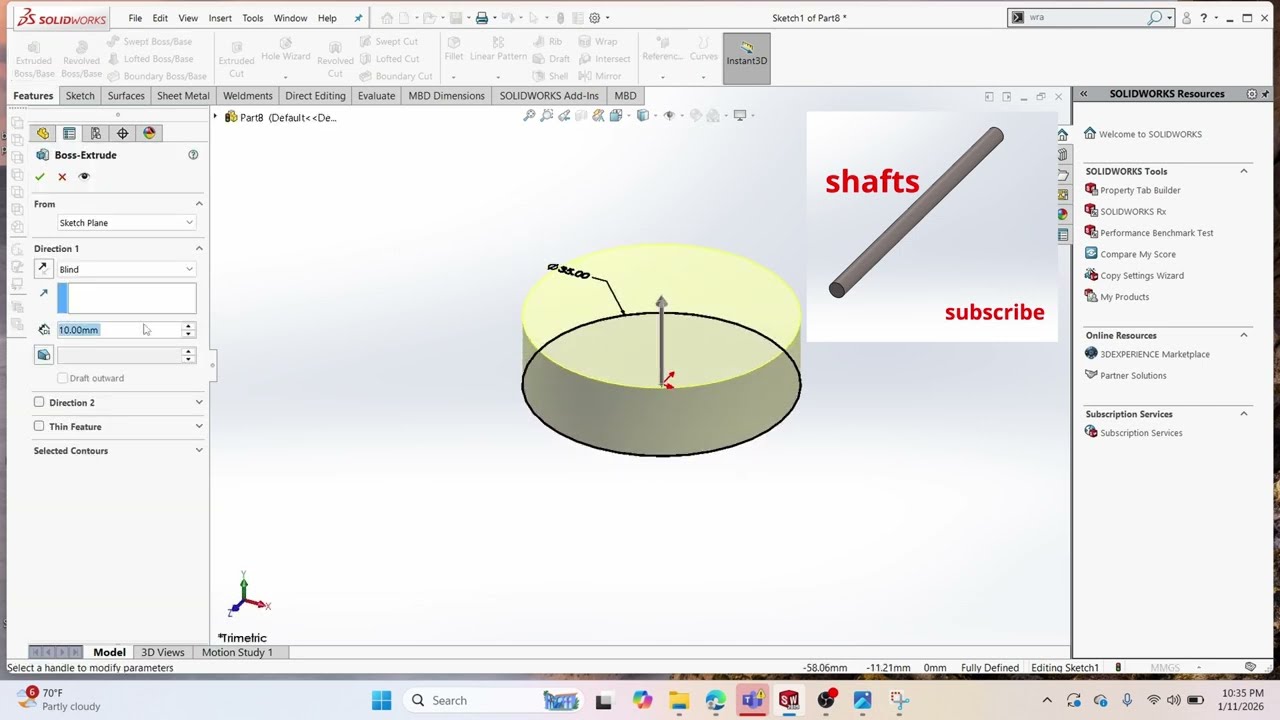Image resolution: width=1280 pixels, height=720 pixels.
Task: Switch to the DisplayManager tab icon
Action: pos(149,133)
